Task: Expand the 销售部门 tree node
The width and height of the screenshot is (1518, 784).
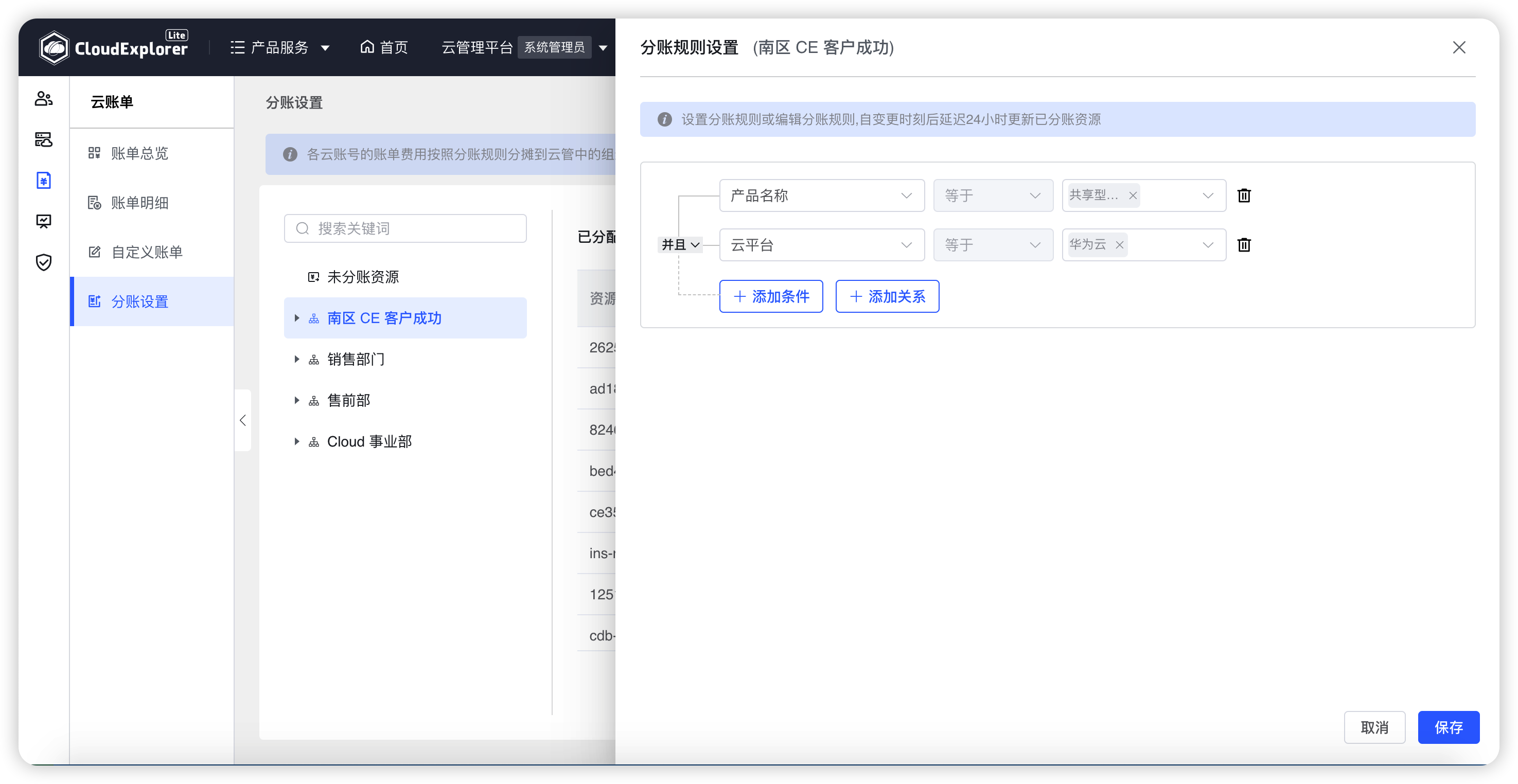Action: (x=297, y=359)
